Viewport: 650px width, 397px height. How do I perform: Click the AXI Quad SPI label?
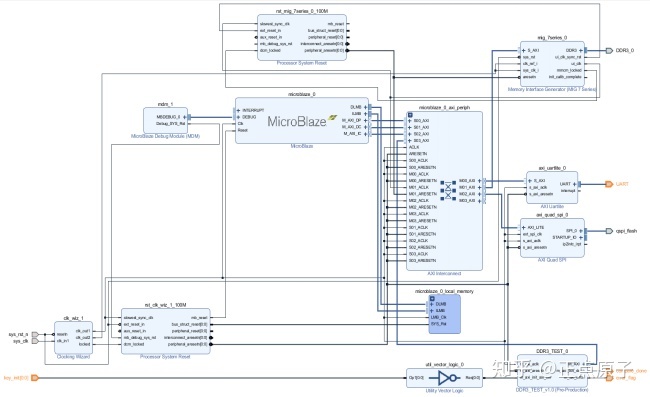[x=552, y=260]
